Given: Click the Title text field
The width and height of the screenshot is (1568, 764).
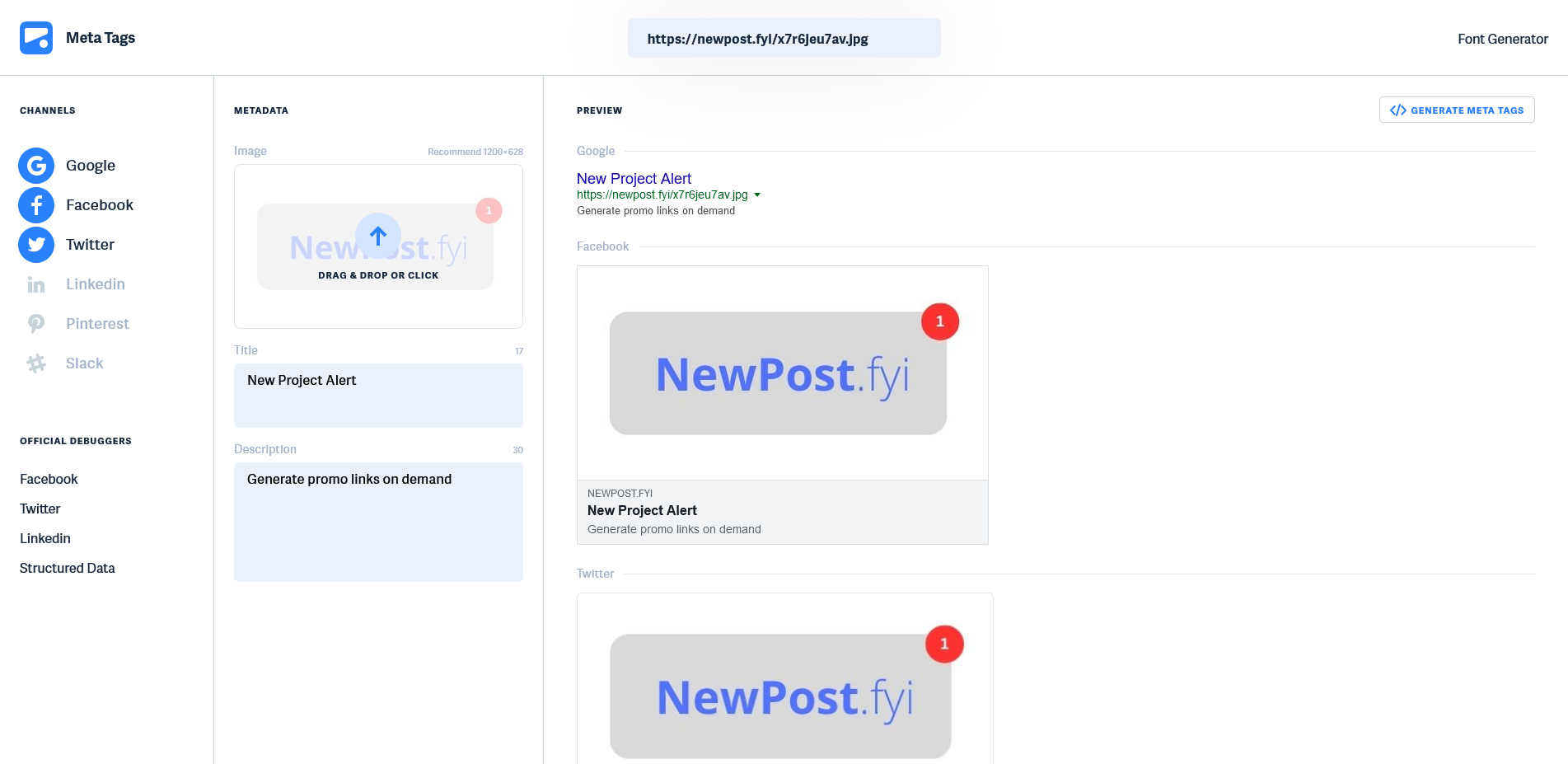Looking at the screenshot, I should 378,396.
